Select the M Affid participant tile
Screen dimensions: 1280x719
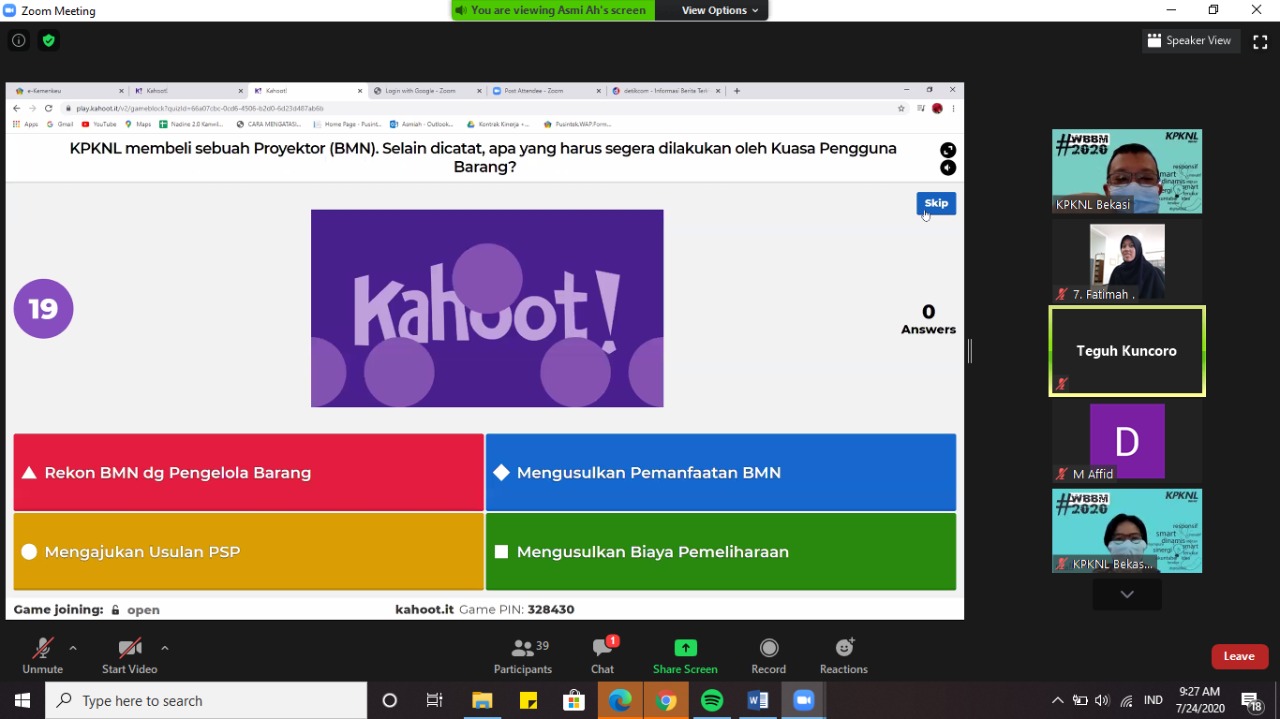[1127, 441]
